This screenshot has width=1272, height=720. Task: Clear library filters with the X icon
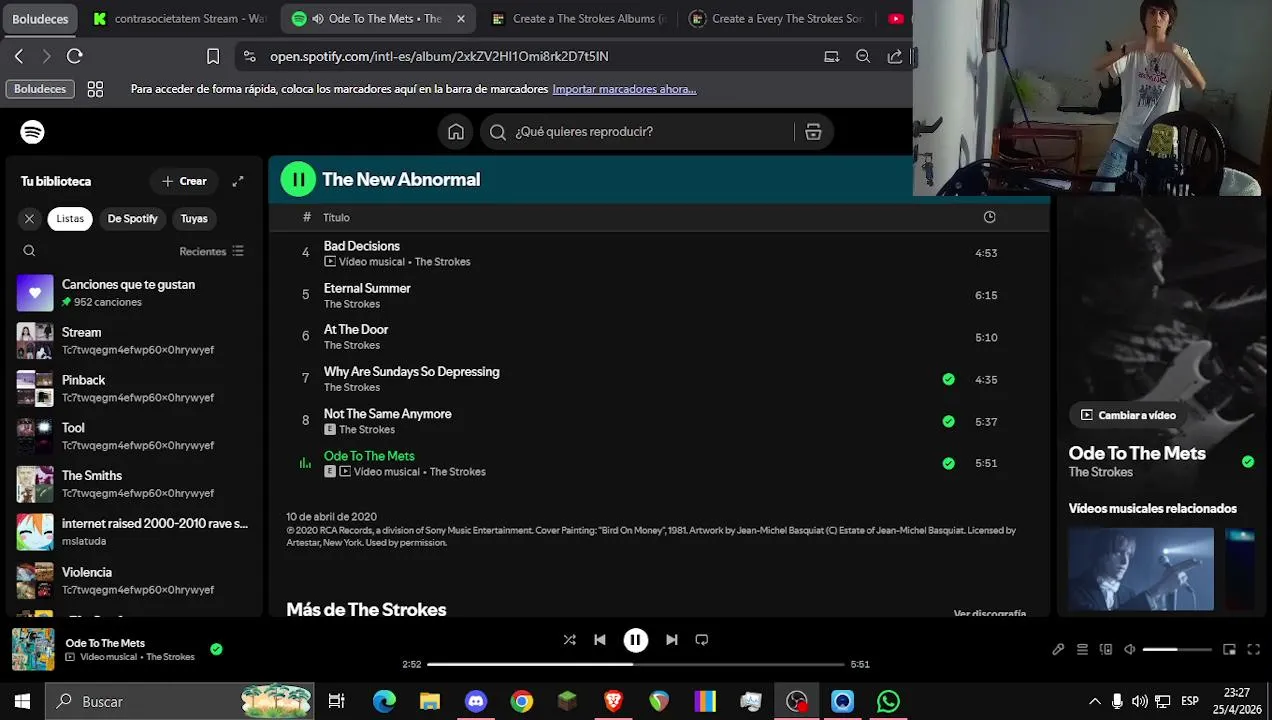point(29,218)
